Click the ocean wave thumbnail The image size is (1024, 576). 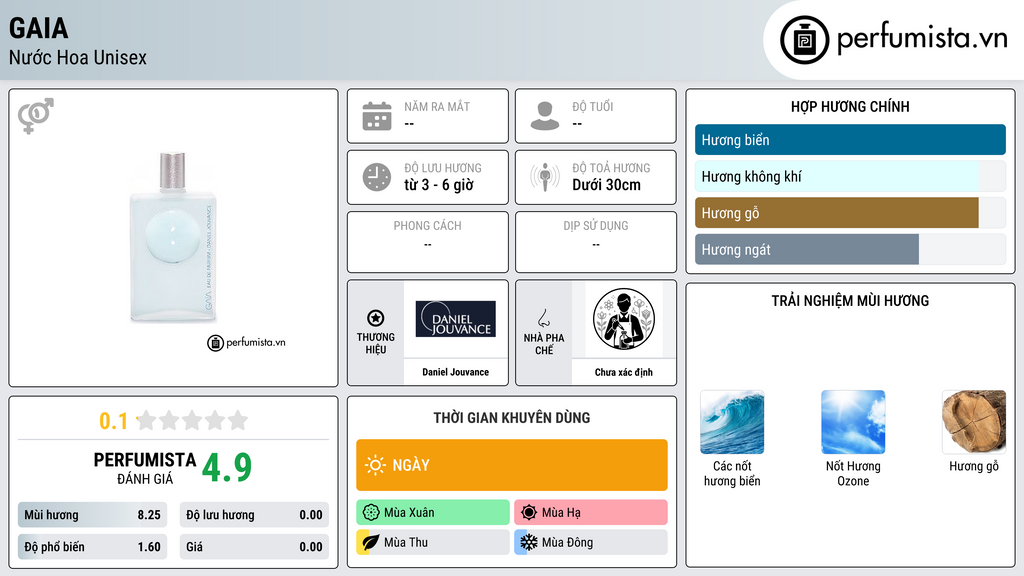click(x=732, y=422)
